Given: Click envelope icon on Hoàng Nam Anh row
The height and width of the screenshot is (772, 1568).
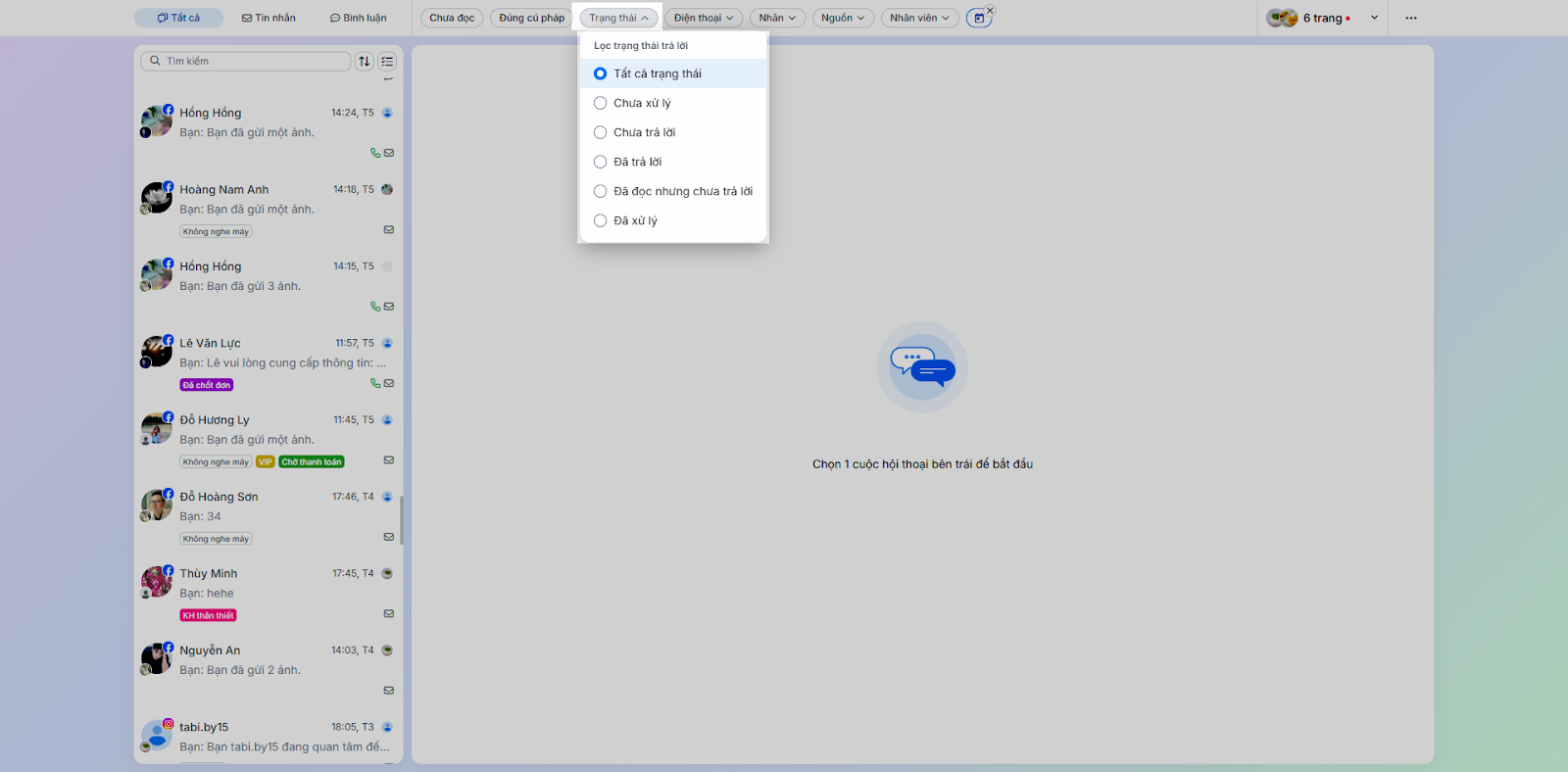Looking at the screenshot, I should (389, 229).
